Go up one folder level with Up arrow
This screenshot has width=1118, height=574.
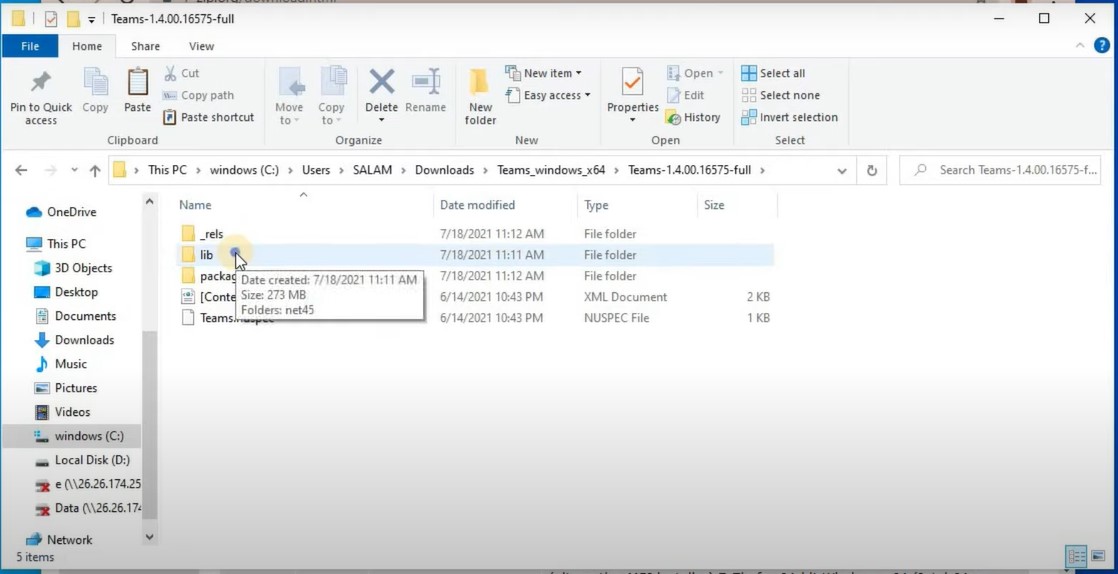pos(95,170)
